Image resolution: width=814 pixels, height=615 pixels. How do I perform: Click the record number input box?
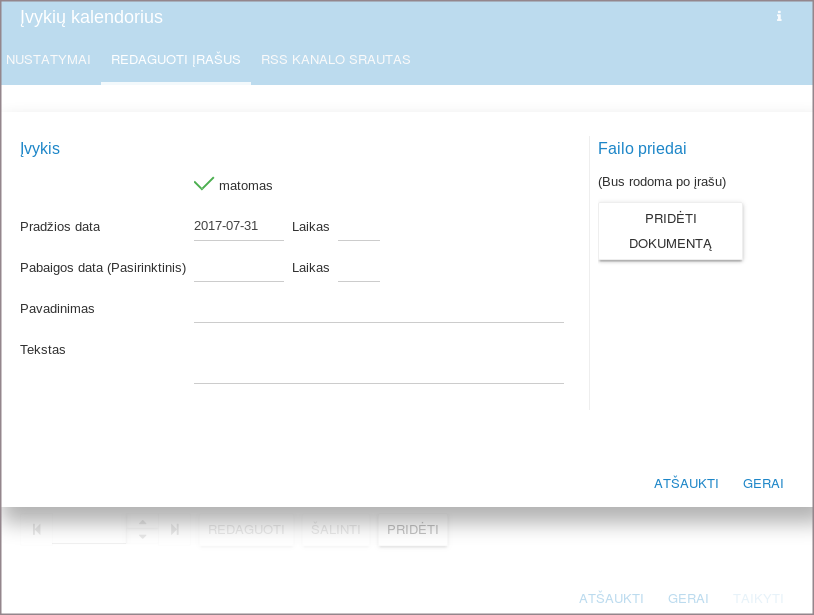coord(89,529)
